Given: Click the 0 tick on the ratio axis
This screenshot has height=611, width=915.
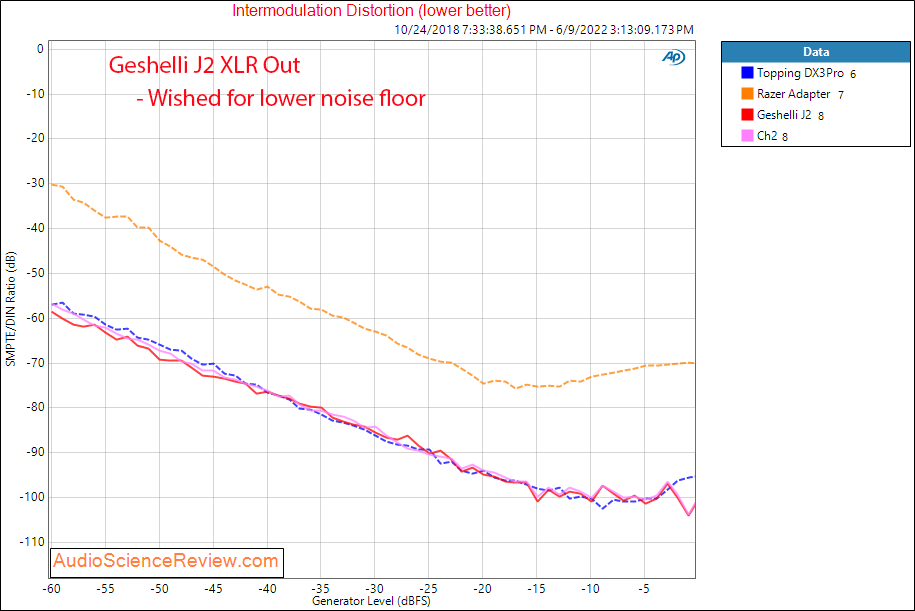Looking at the screenshot, I should [40, 49].
